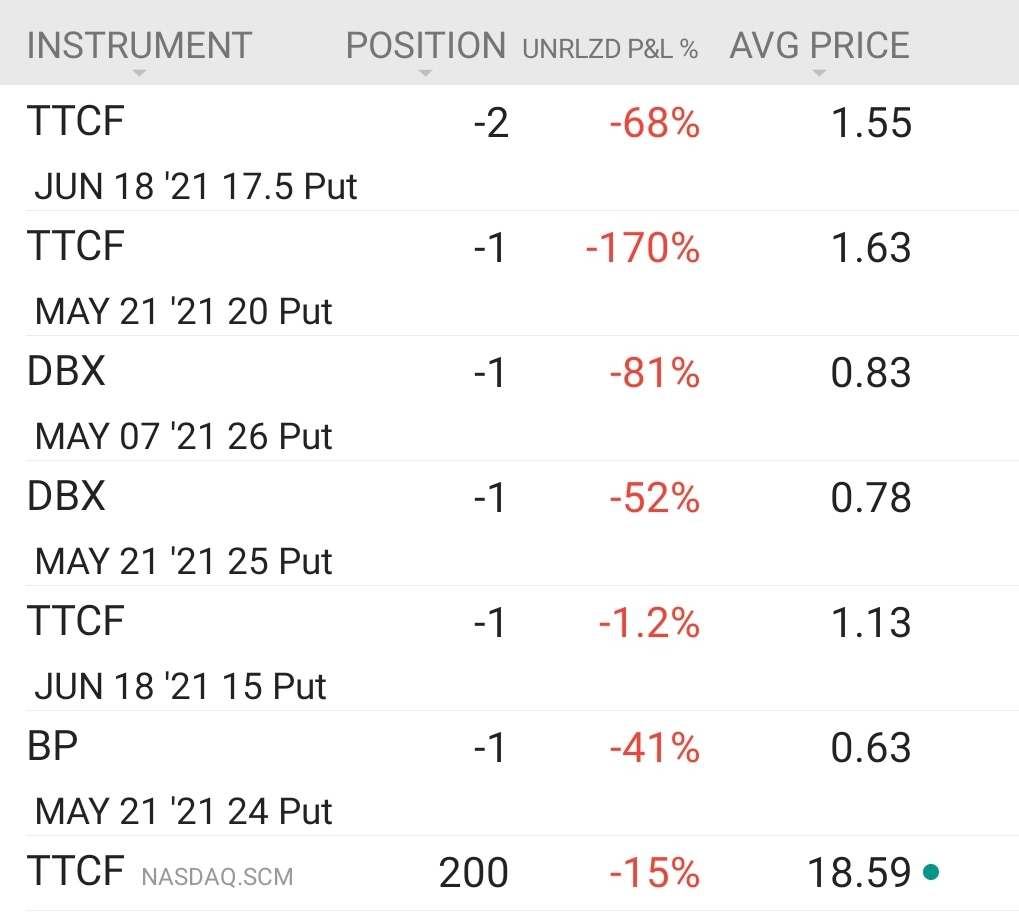Viewport: 1019px width, 922px height.
Task: Click the green status dot beside 18.59
Action: click(x=931, y=872)
